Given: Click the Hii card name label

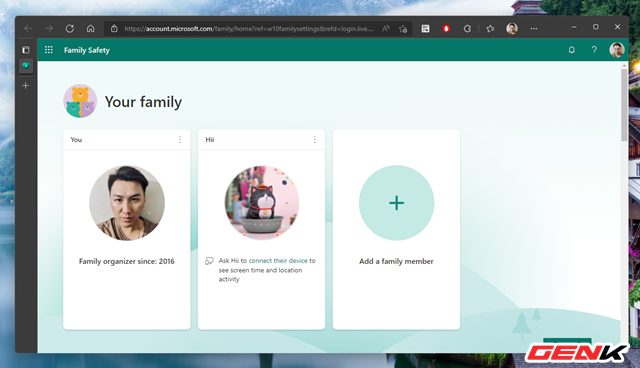Looking at the screenshot, I should 210,140.
